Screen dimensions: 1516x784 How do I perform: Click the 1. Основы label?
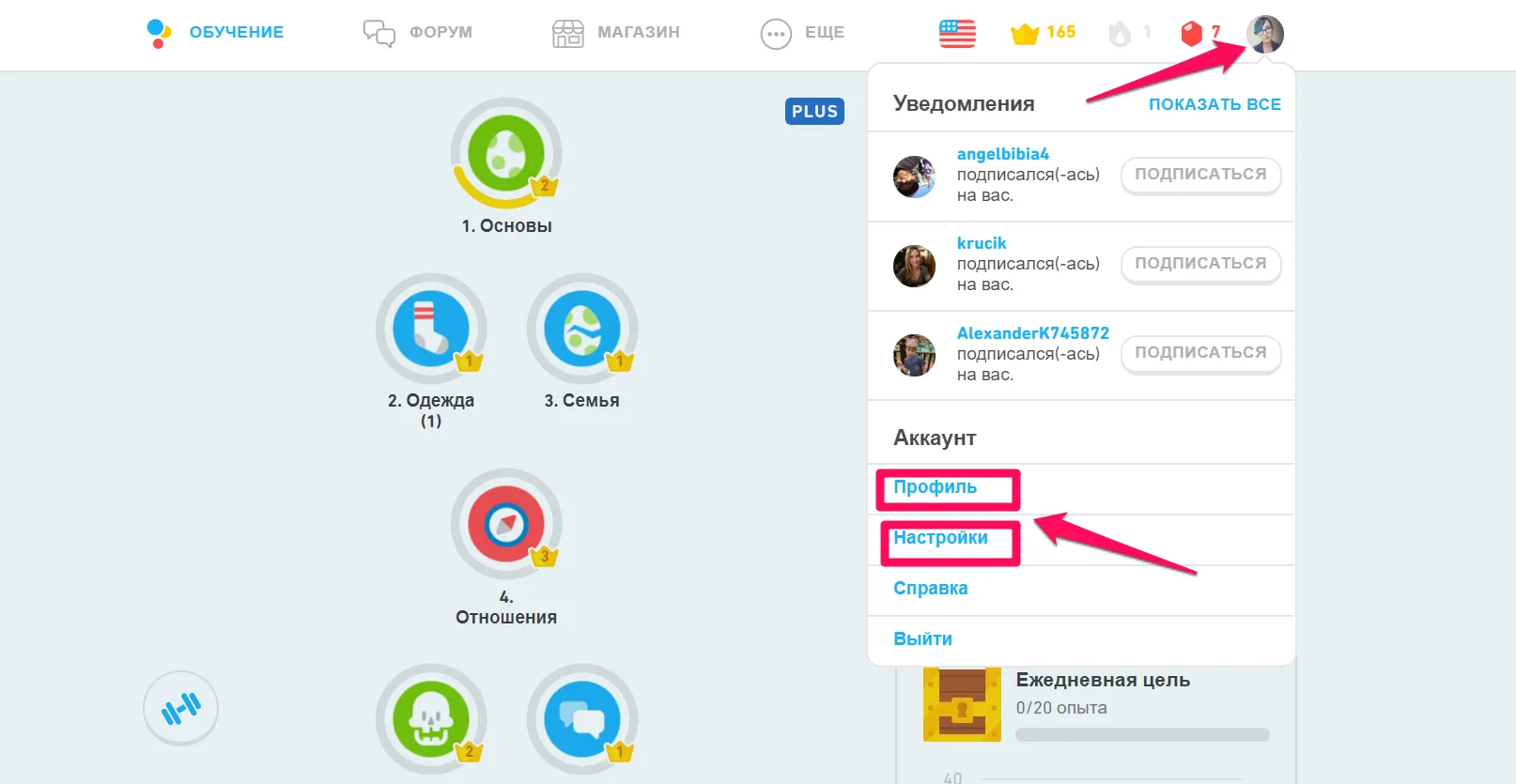[x=506, y=226]
